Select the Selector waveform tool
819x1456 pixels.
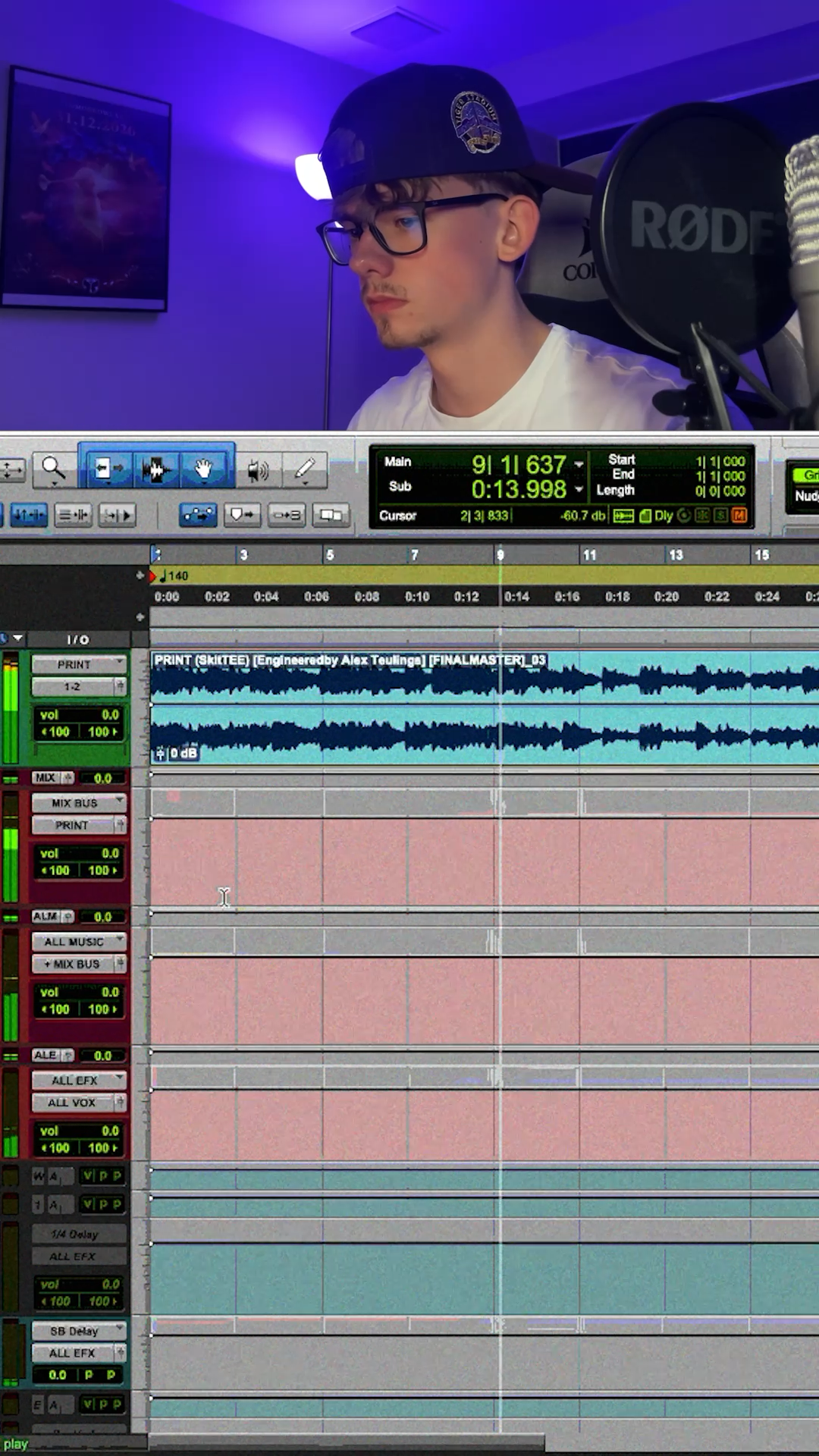point(155,469)
